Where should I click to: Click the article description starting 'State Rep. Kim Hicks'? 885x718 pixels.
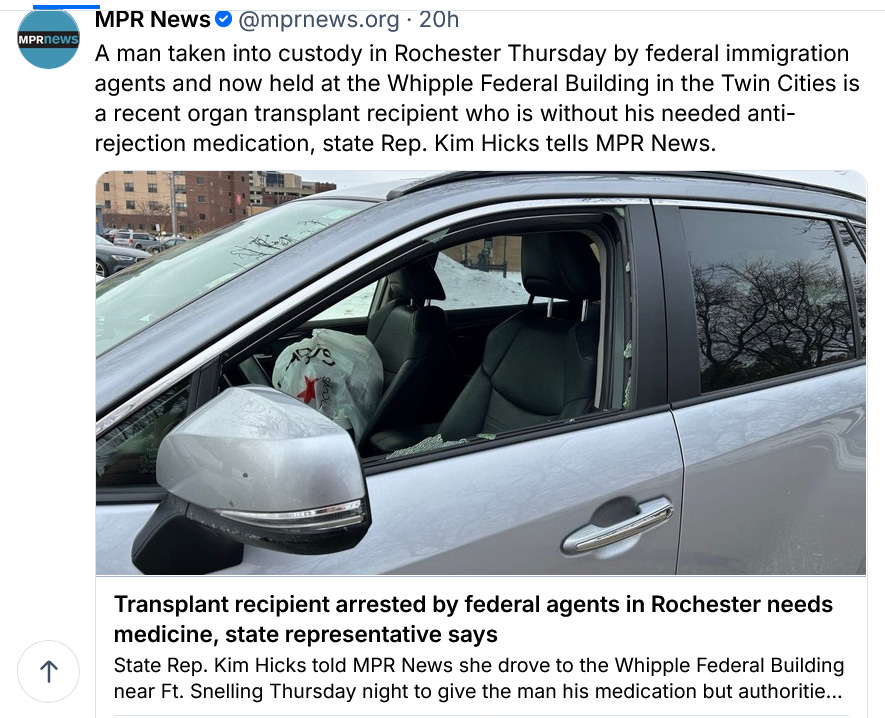pyautogui.click(x=479, y=678)
